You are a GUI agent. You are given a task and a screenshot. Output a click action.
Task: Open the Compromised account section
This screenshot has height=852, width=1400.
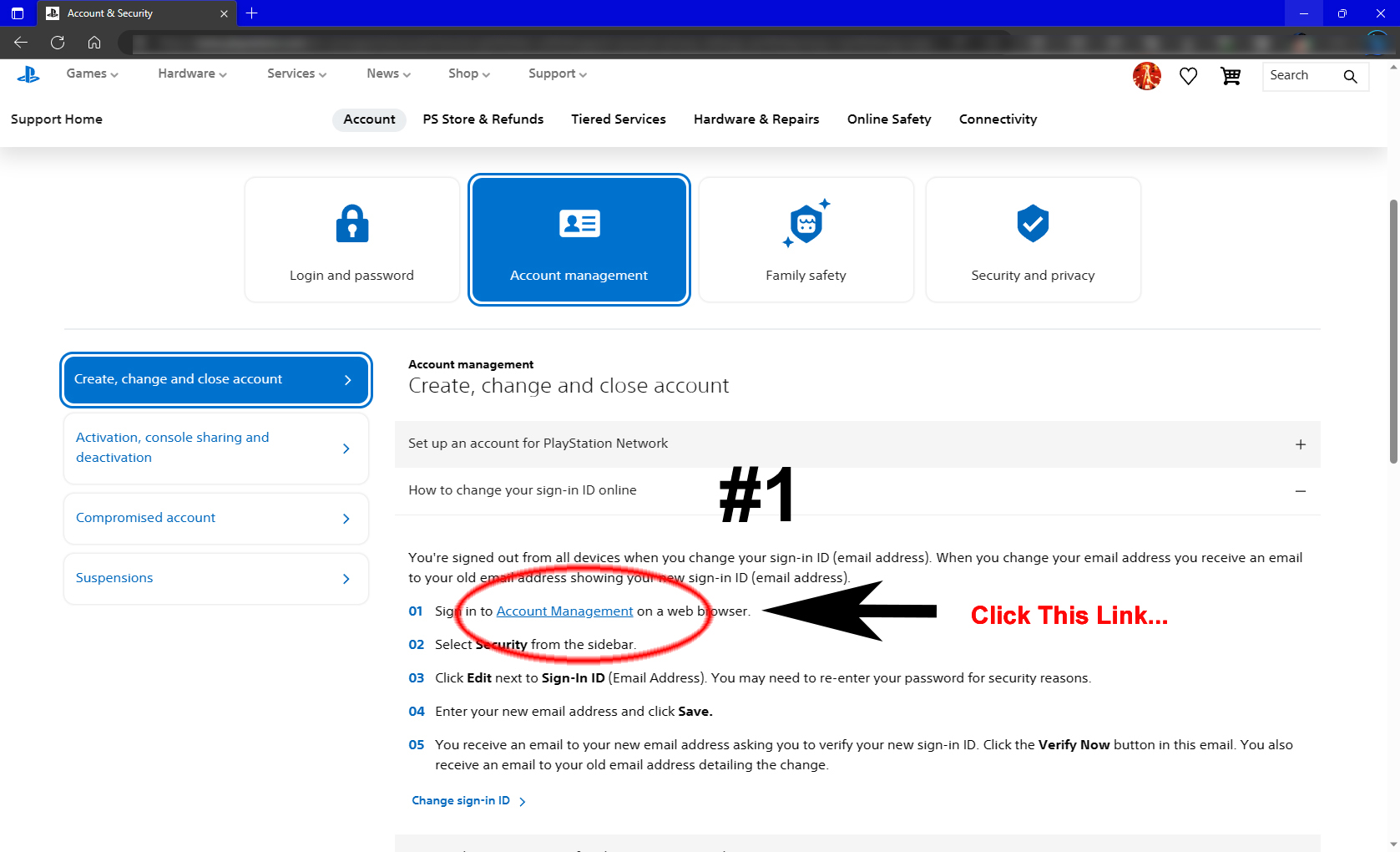pos(216,519)
